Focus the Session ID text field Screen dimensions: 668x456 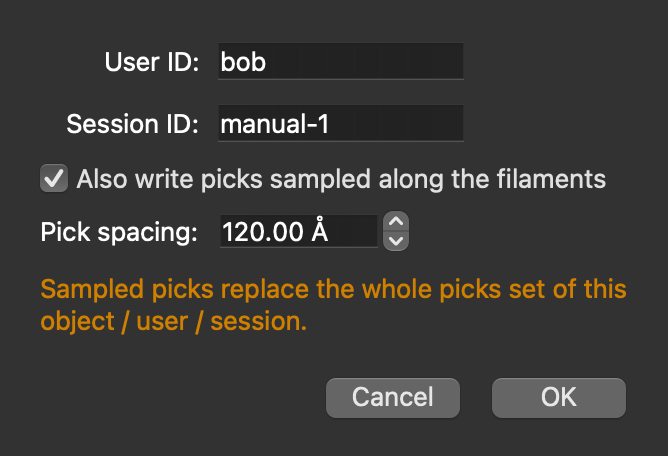[x=341, y=123]
